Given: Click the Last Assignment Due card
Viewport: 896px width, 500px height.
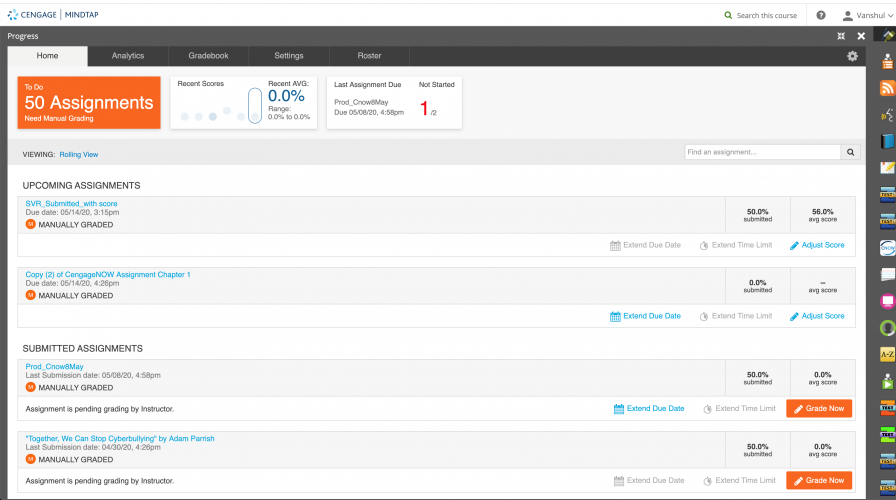Looking at the screenshot, I should (x=394, y=102).
